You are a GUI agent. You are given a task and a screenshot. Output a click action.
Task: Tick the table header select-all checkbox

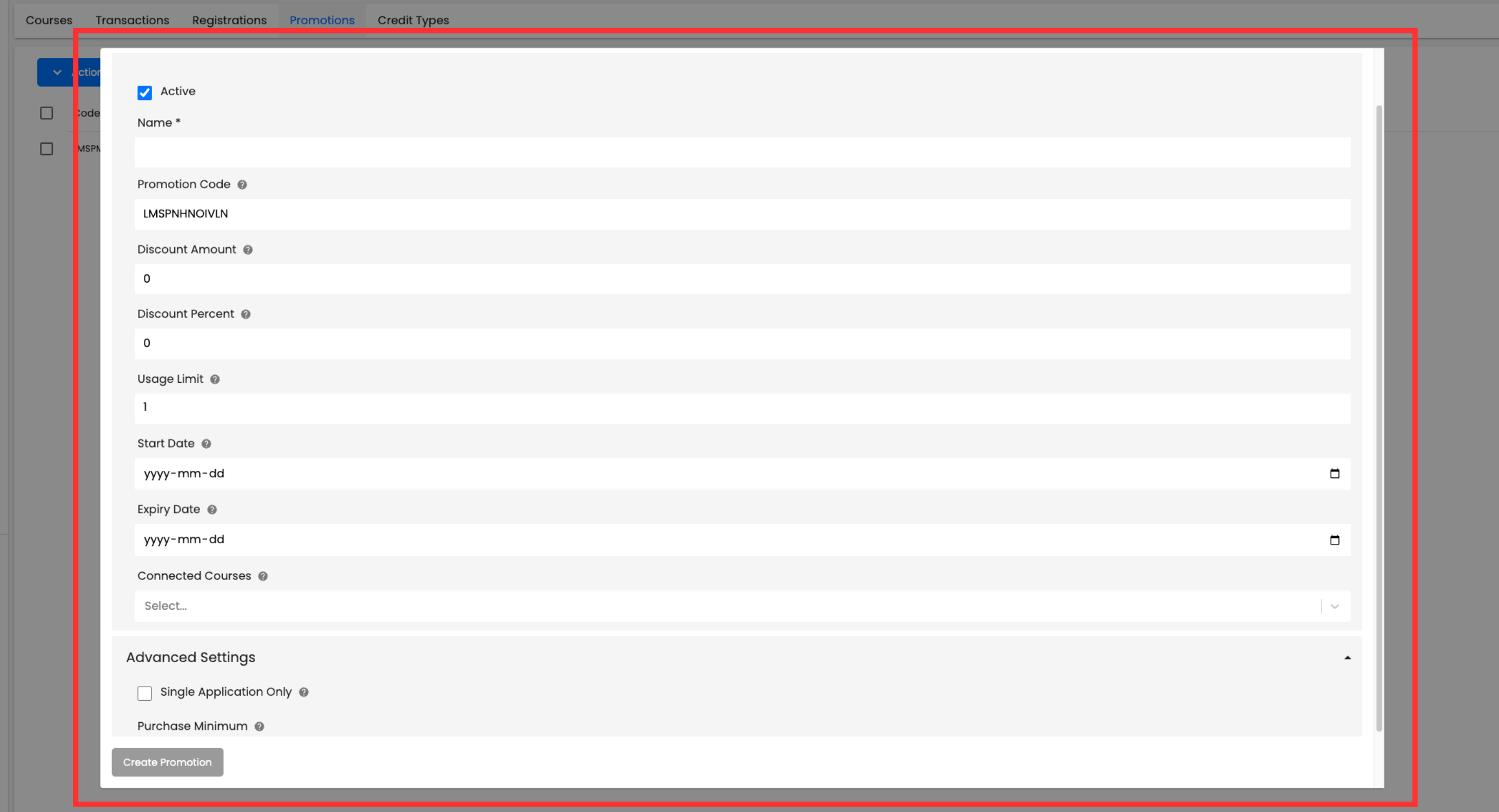click(47, 113)
